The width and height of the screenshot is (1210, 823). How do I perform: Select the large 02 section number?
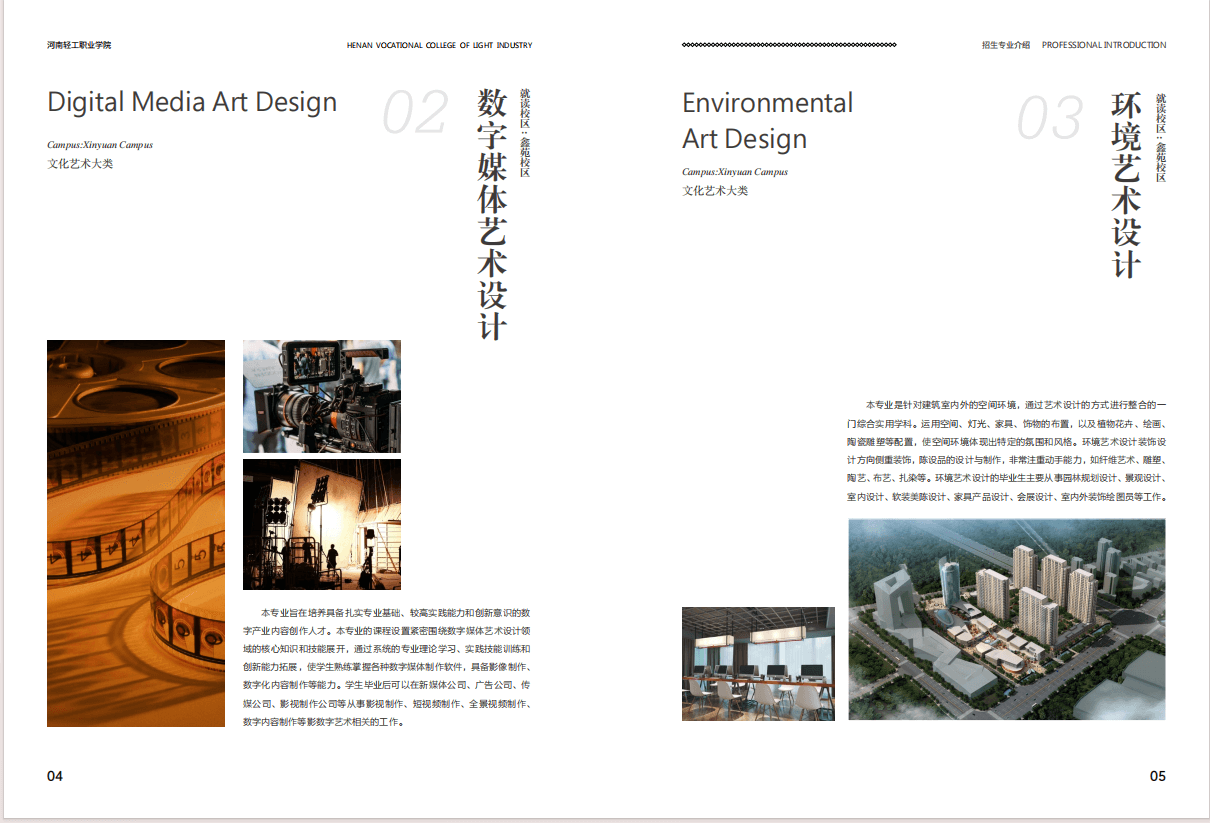(414, 114)
